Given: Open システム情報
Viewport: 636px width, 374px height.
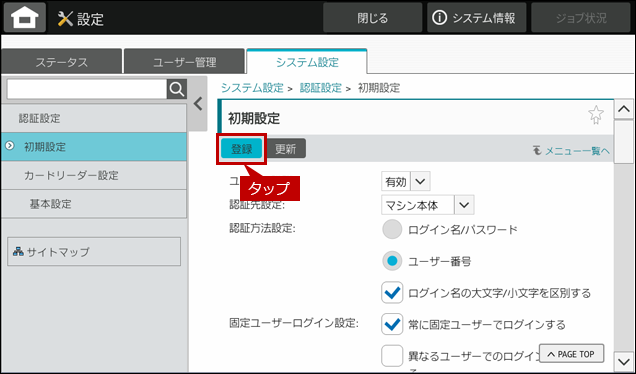Looking at the screenshot, I should [x=476, y=18].
